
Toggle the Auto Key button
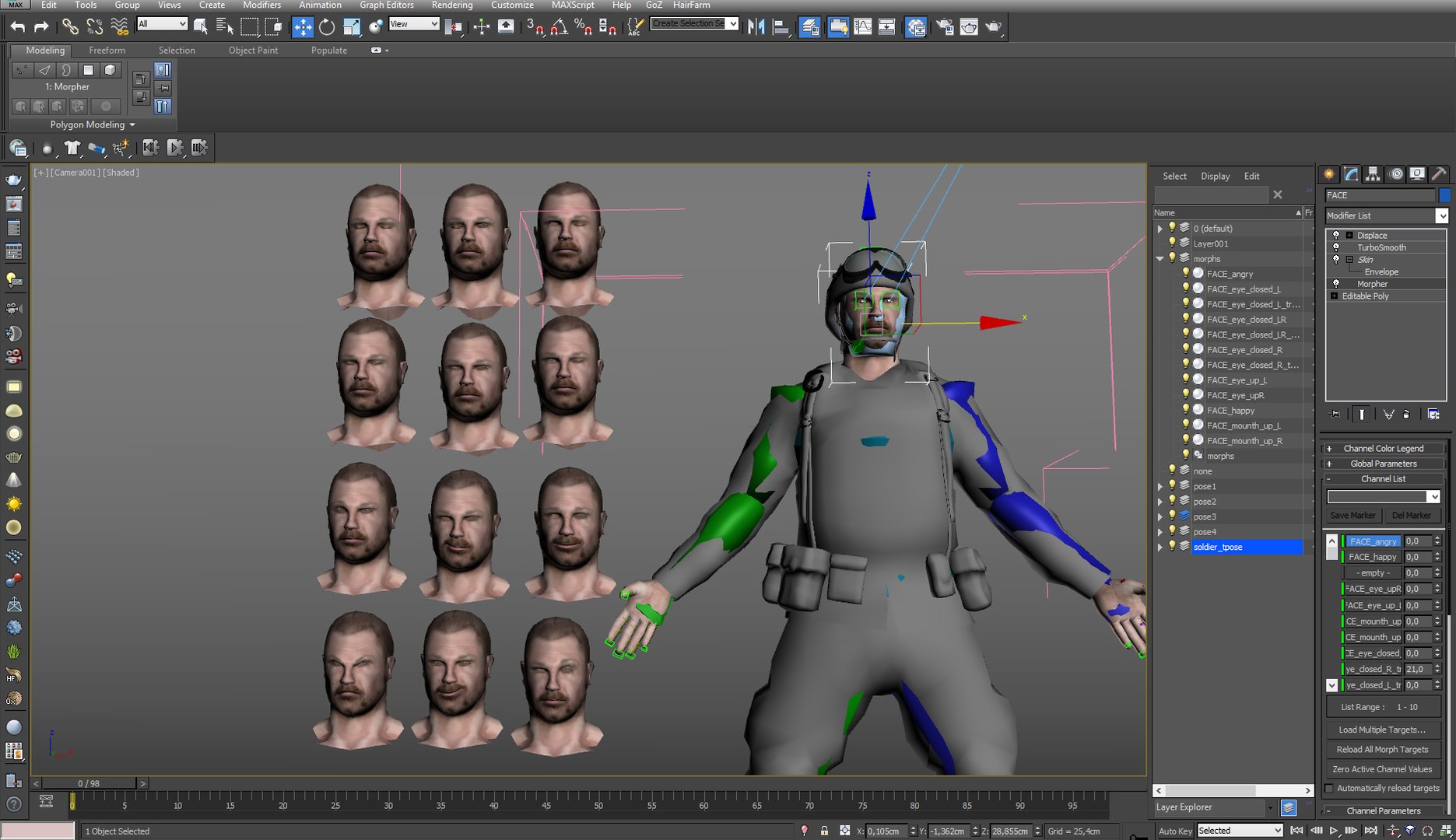[1174, 831]
